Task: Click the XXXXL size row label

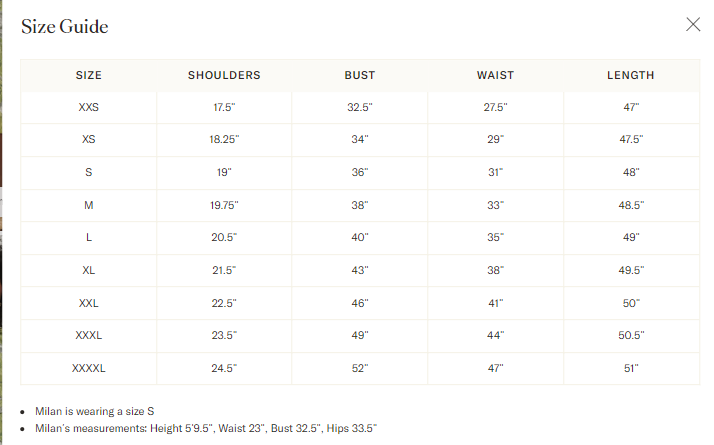Action: pos(89,368)
